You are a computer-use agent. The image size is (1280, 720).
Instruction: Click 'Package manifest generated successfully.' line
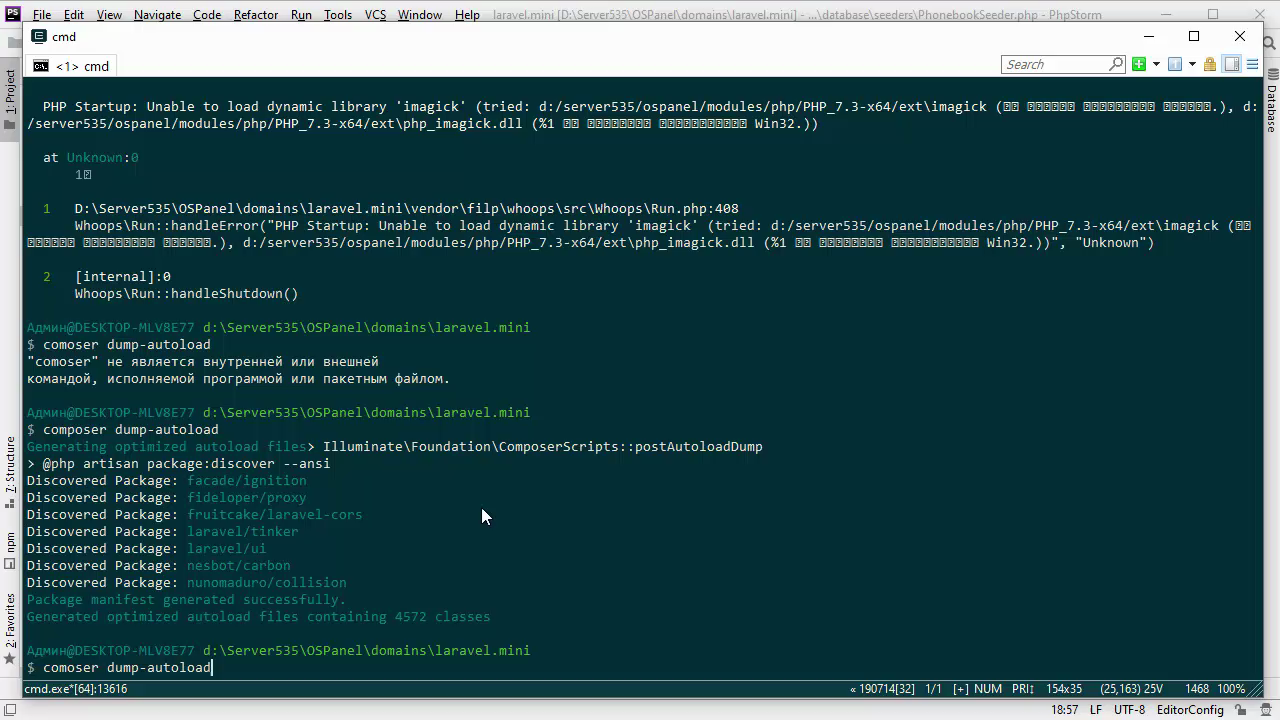click(x=186, y=600)
